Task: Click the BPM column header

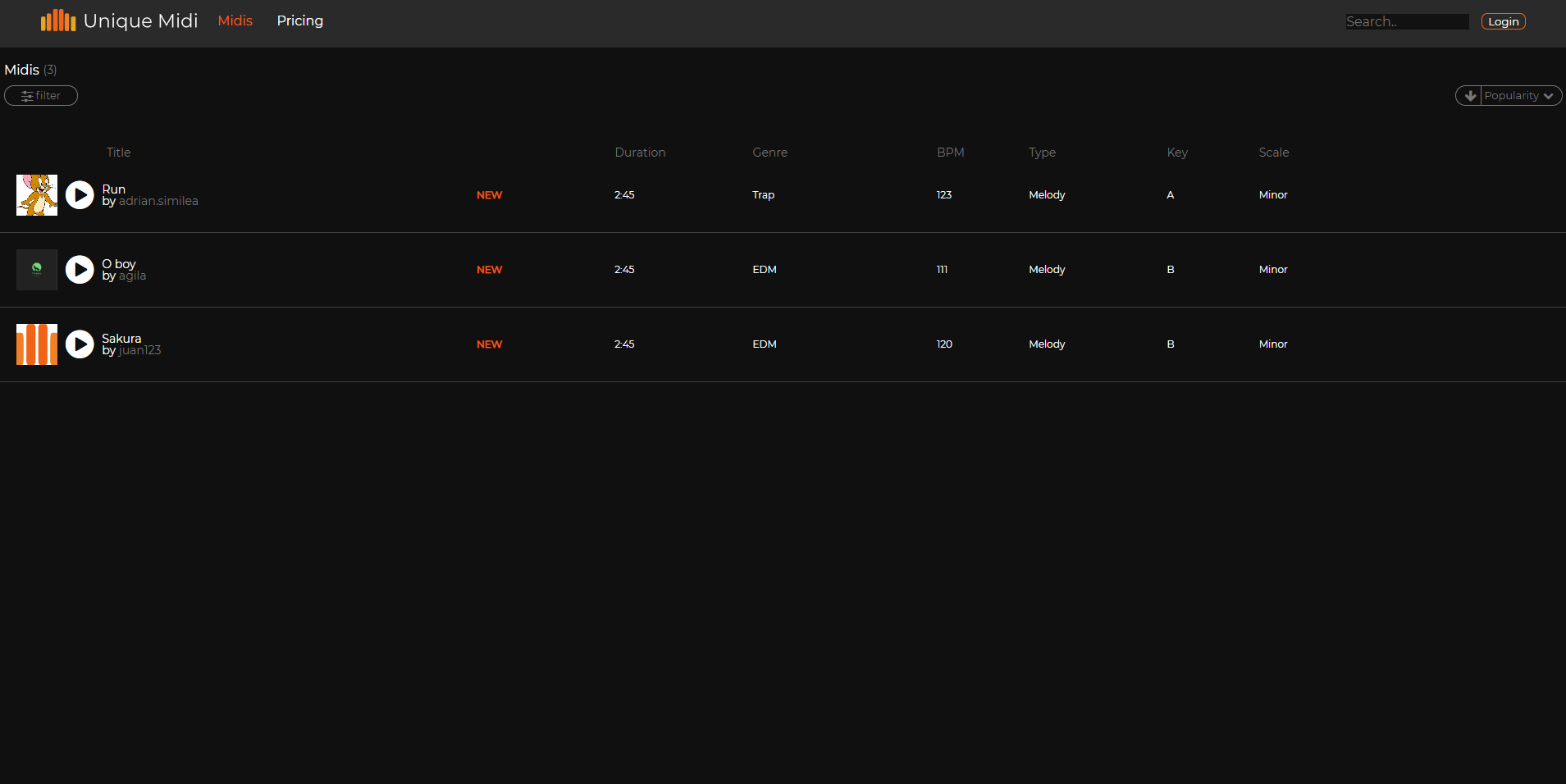Action: tap(951, 153)
